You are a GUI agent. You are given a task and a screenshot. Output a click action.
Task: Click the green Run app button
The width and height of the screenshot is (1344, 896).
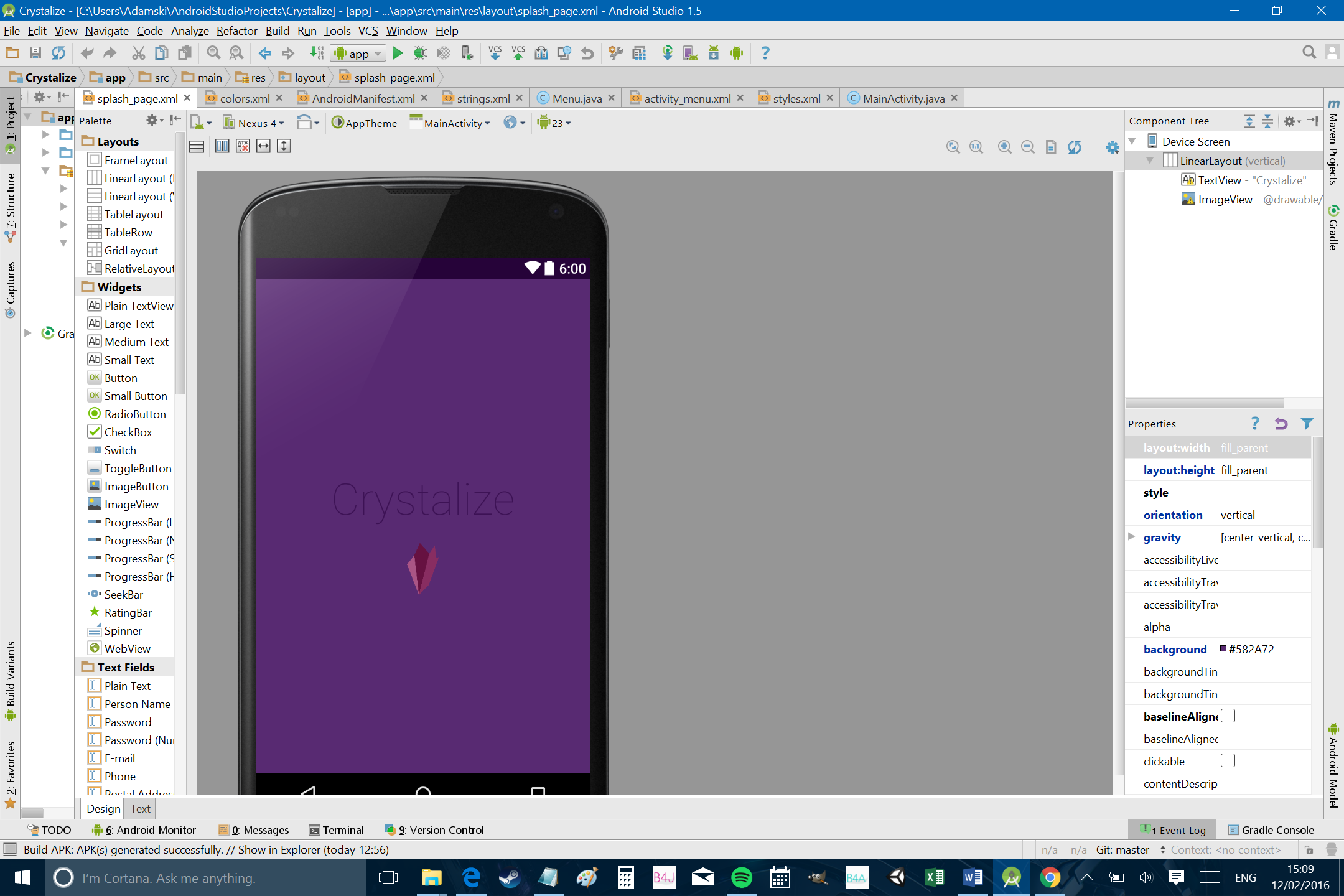click(x=398, y=54)
